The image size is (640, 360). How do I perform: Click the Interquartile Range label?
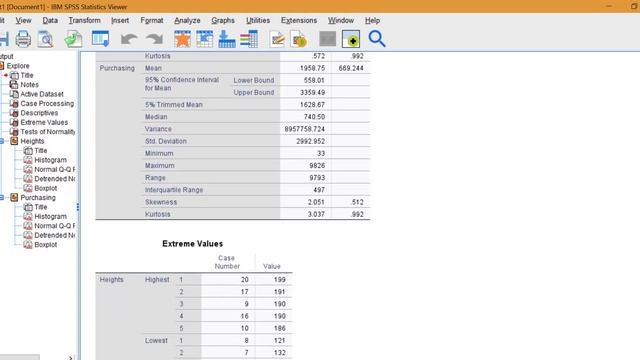pos(174,190)
